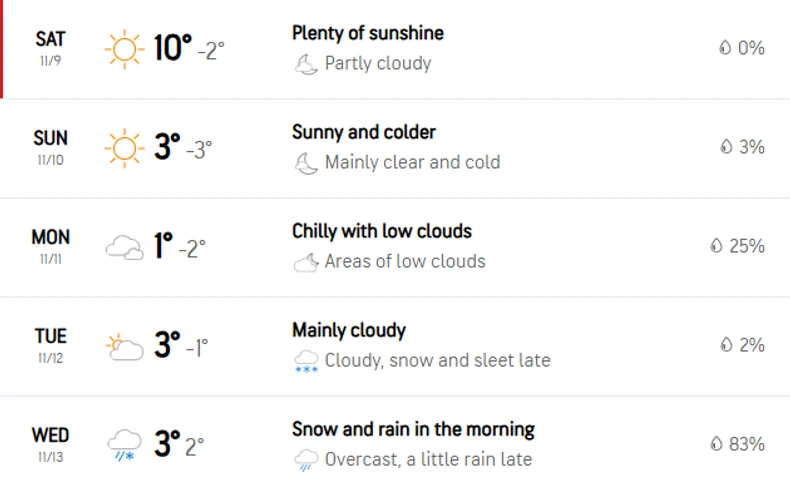Click the sun icon for Saturday
This screenshot has width=790, height=494.
[125, 49]
